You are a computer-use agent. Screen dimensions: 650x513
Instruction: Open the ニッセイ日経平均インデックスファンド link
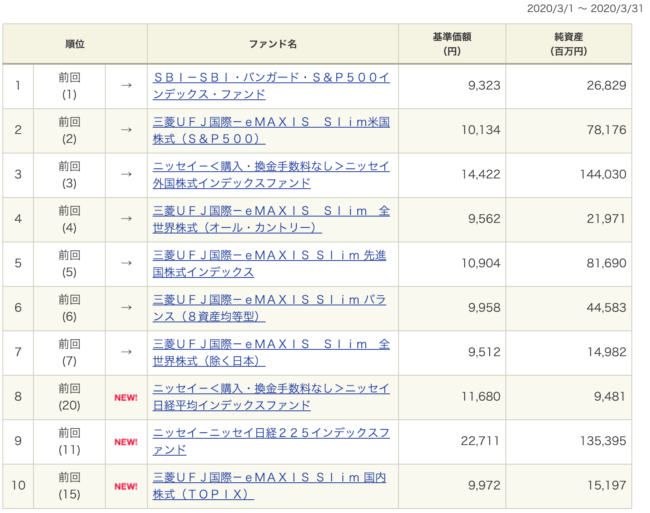(270, 396)
